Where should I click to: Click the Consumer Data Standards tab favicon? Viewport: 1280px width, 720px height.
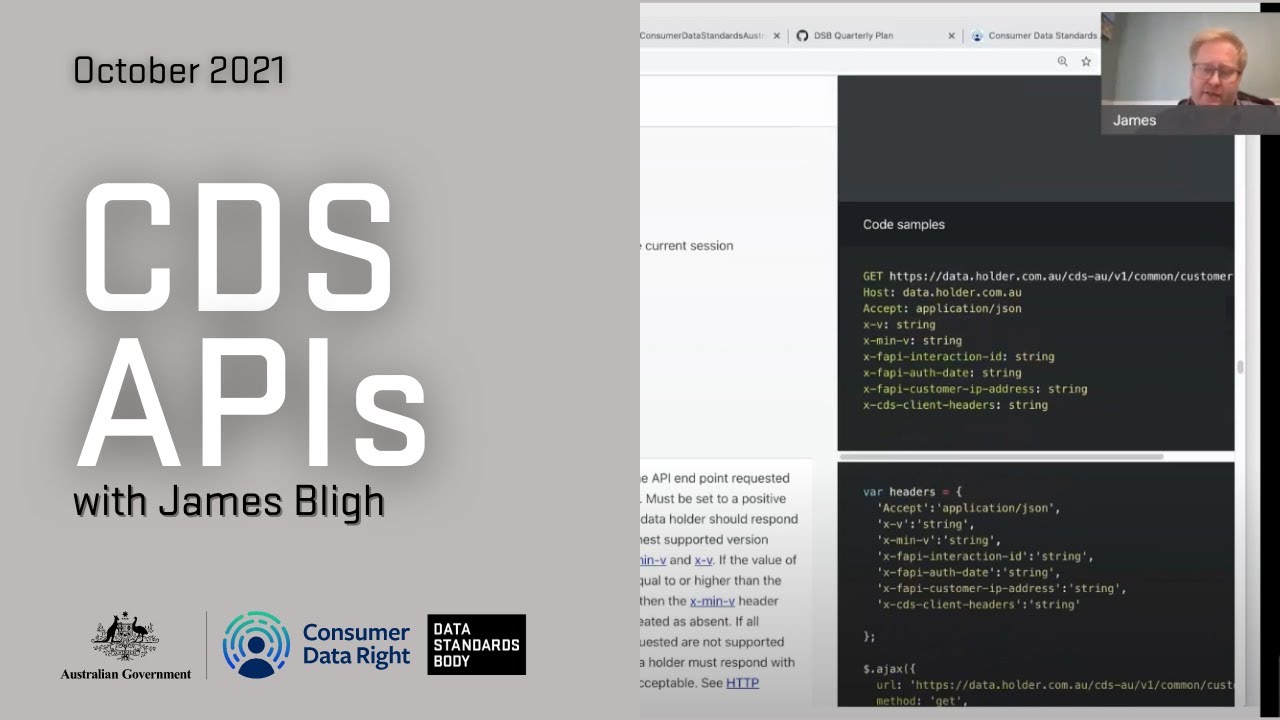(976, 36)
